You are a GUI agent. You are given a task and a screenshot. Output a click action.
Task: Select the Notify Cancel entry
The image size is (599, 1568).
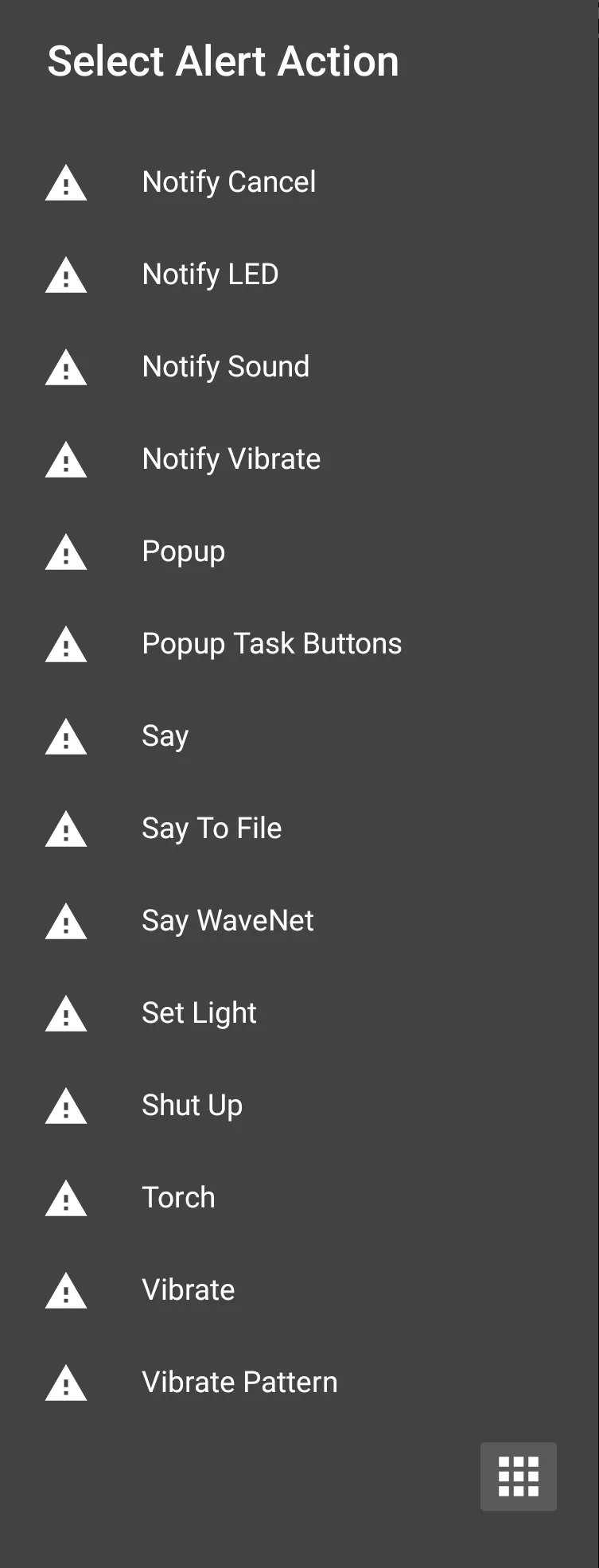point(228,182)
